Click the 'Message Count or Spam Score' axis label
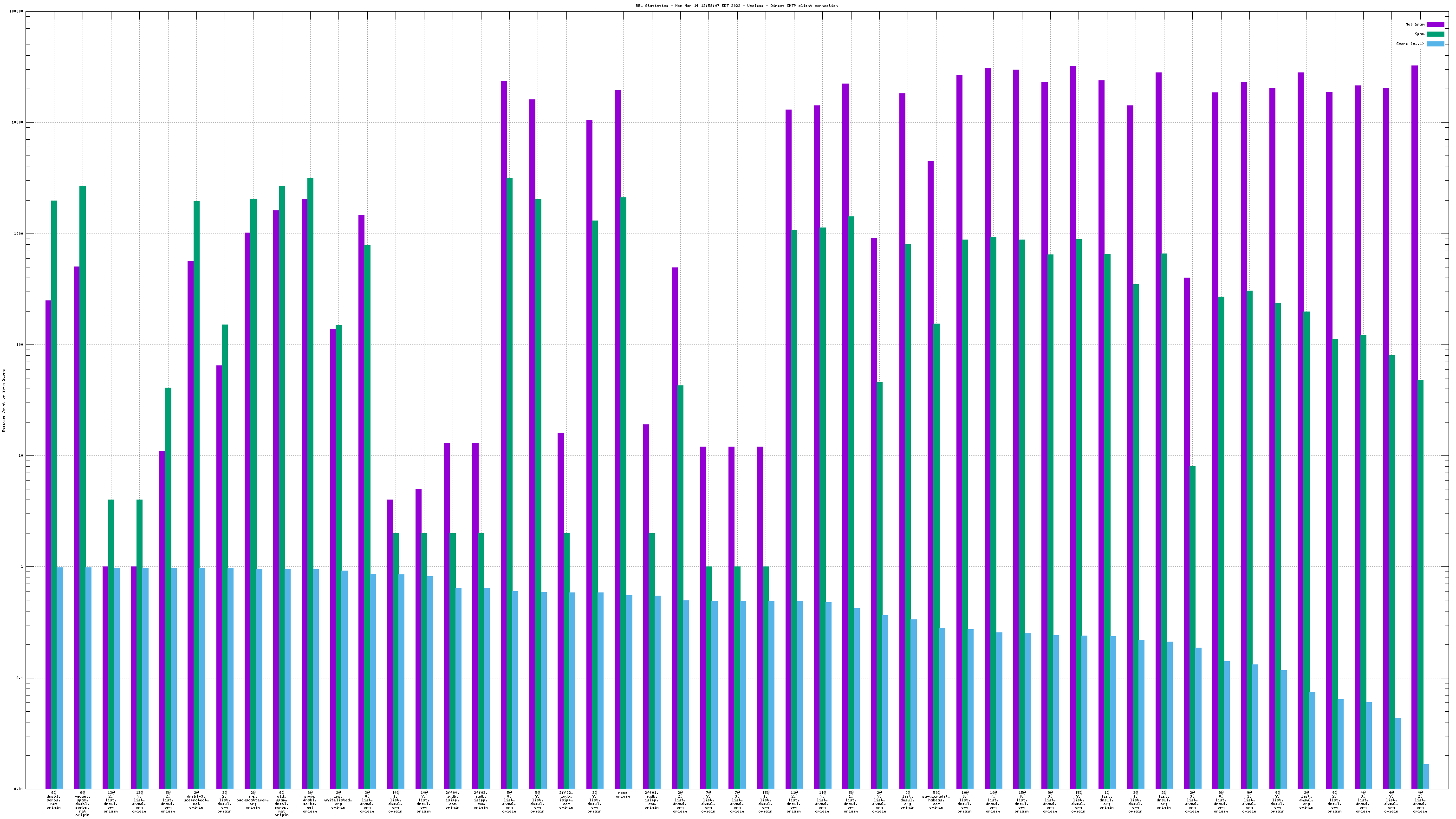The height and width of the screenshot is (819, 1456). pyautogui.click(x=3, y=401)
